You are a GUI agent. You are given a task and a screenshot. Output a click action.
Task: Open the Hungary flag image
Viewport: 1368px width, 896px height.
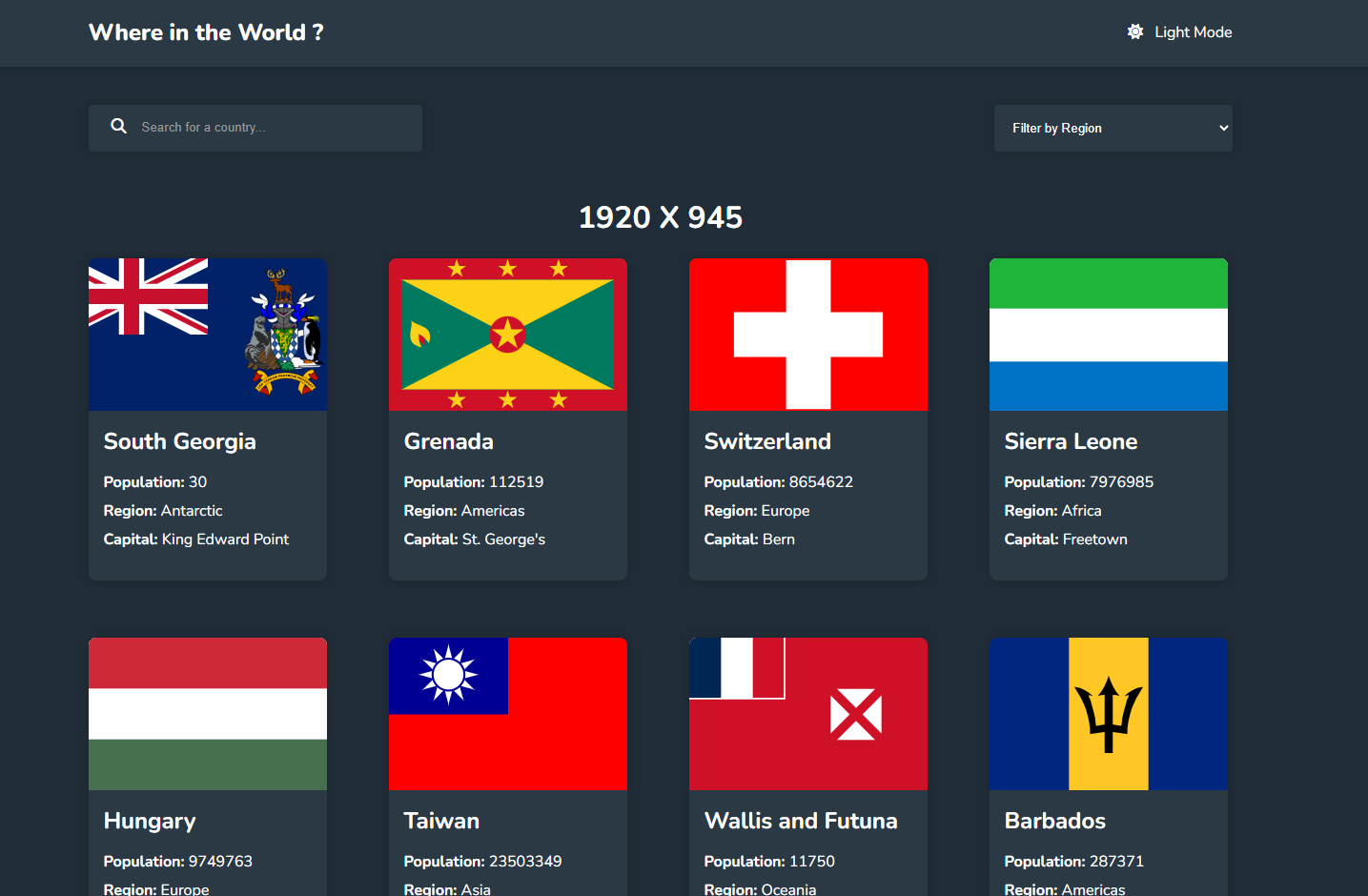pyautogui.click(x=208, y=714)
